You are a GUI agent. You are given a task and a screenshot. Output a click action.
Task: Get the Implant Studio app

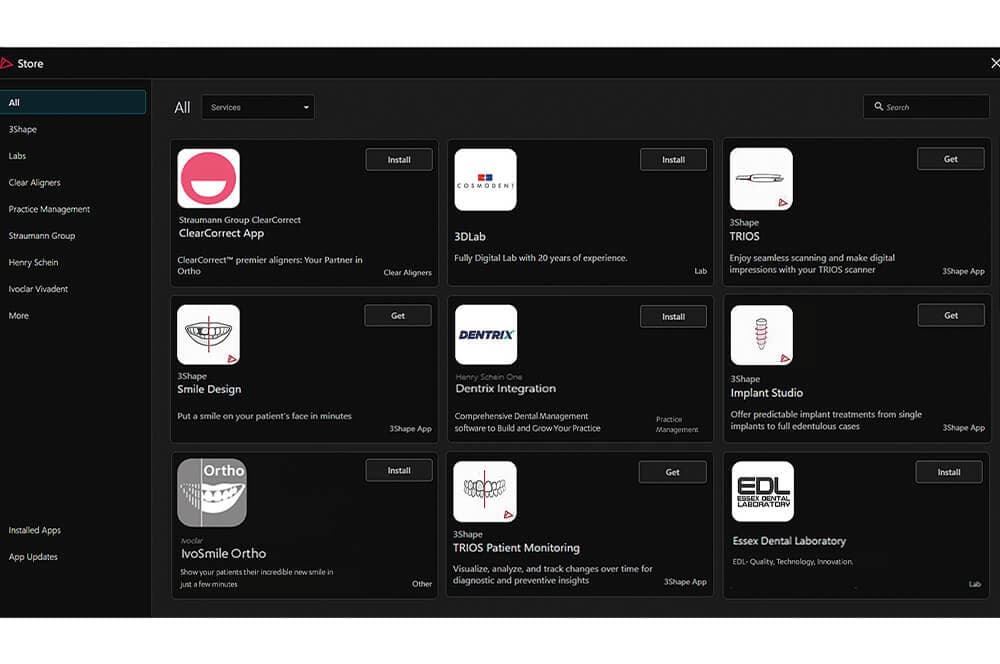(951, 316)
